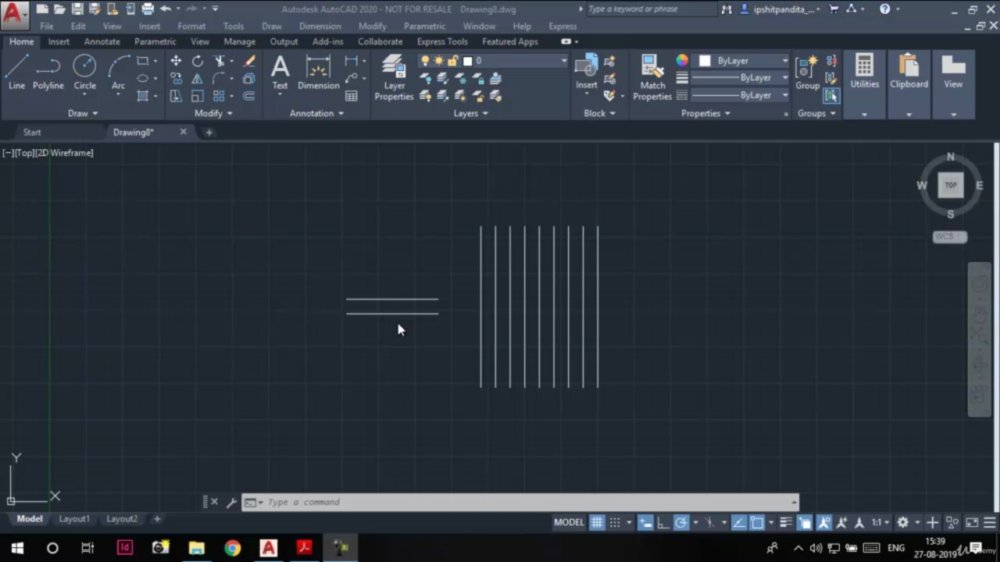This screenshot has height=562, width=1000.
Task: Add a new drawing tab
Action: pos(209,133)
